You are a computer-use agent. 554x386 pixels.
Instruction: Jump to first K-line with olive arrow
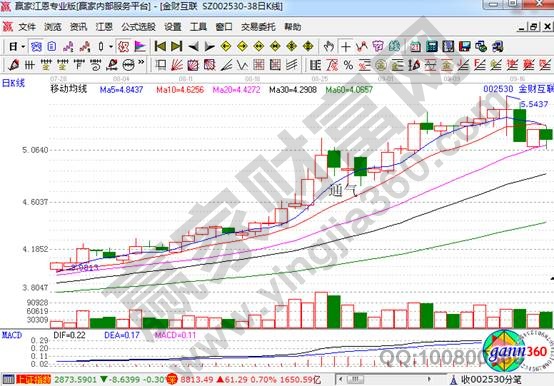(160, 46)
